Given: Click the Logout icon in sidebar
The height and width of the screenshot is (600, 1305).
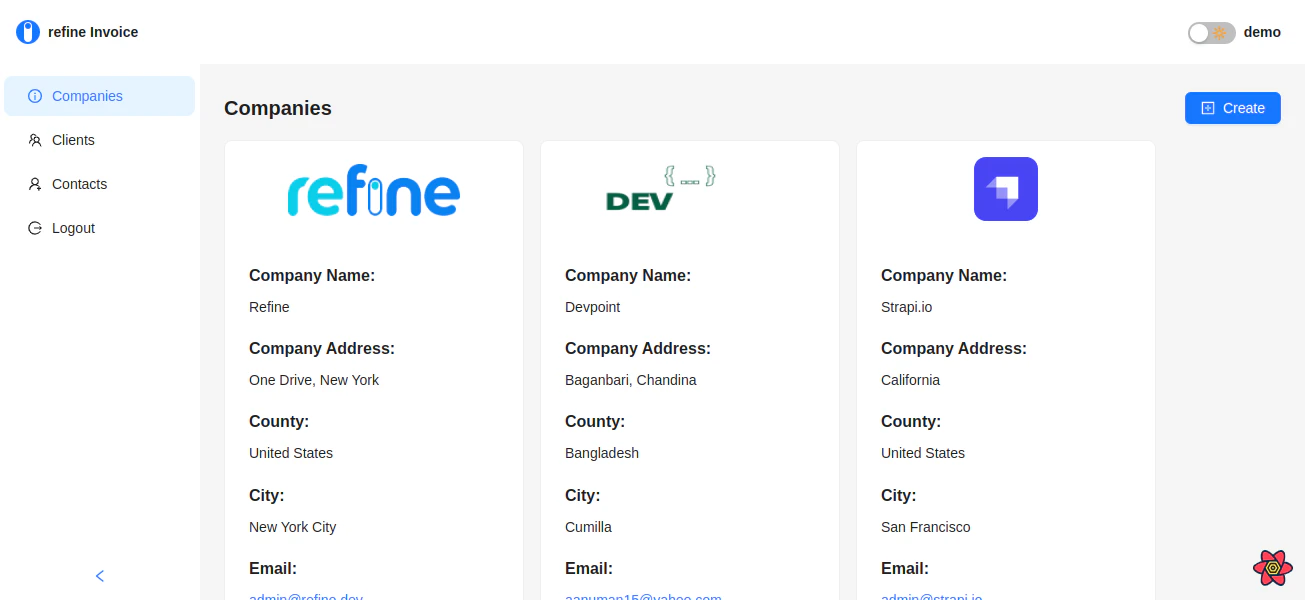Looking at the screenshot, I should [x=33, y=228].
